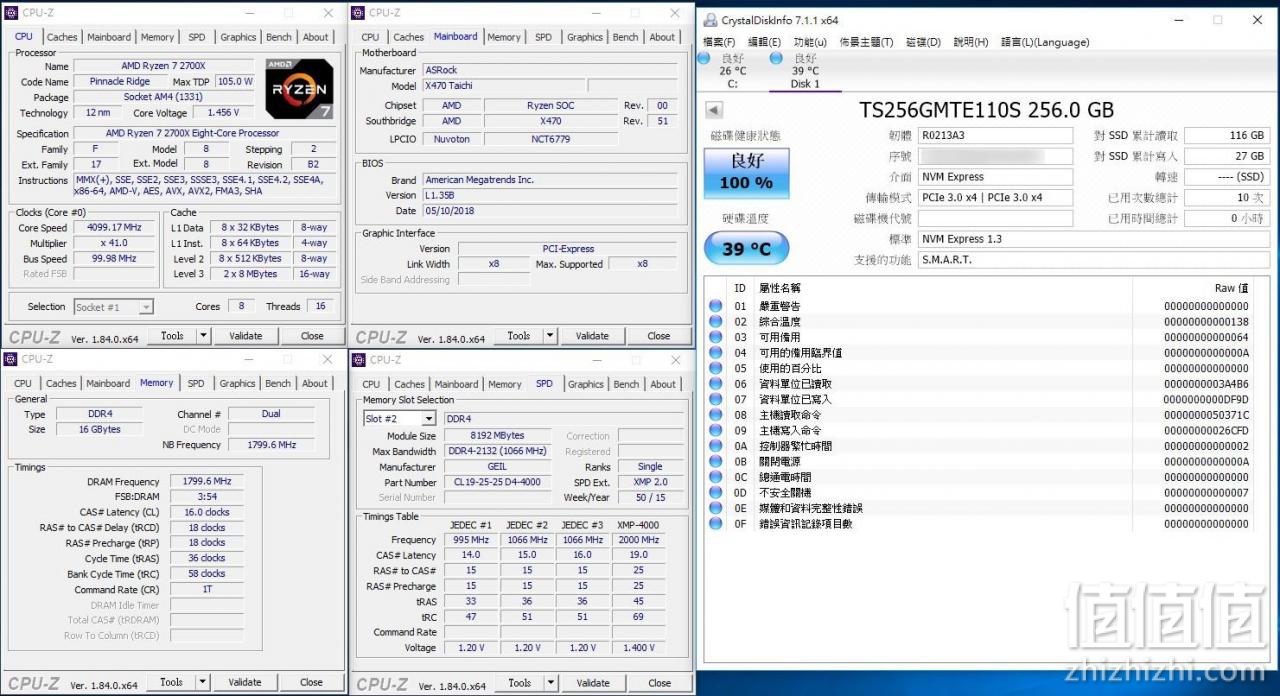Click the CPU-Z title icon in the Mainboard window
The image size is (1280, 696).
pos(357,13)
